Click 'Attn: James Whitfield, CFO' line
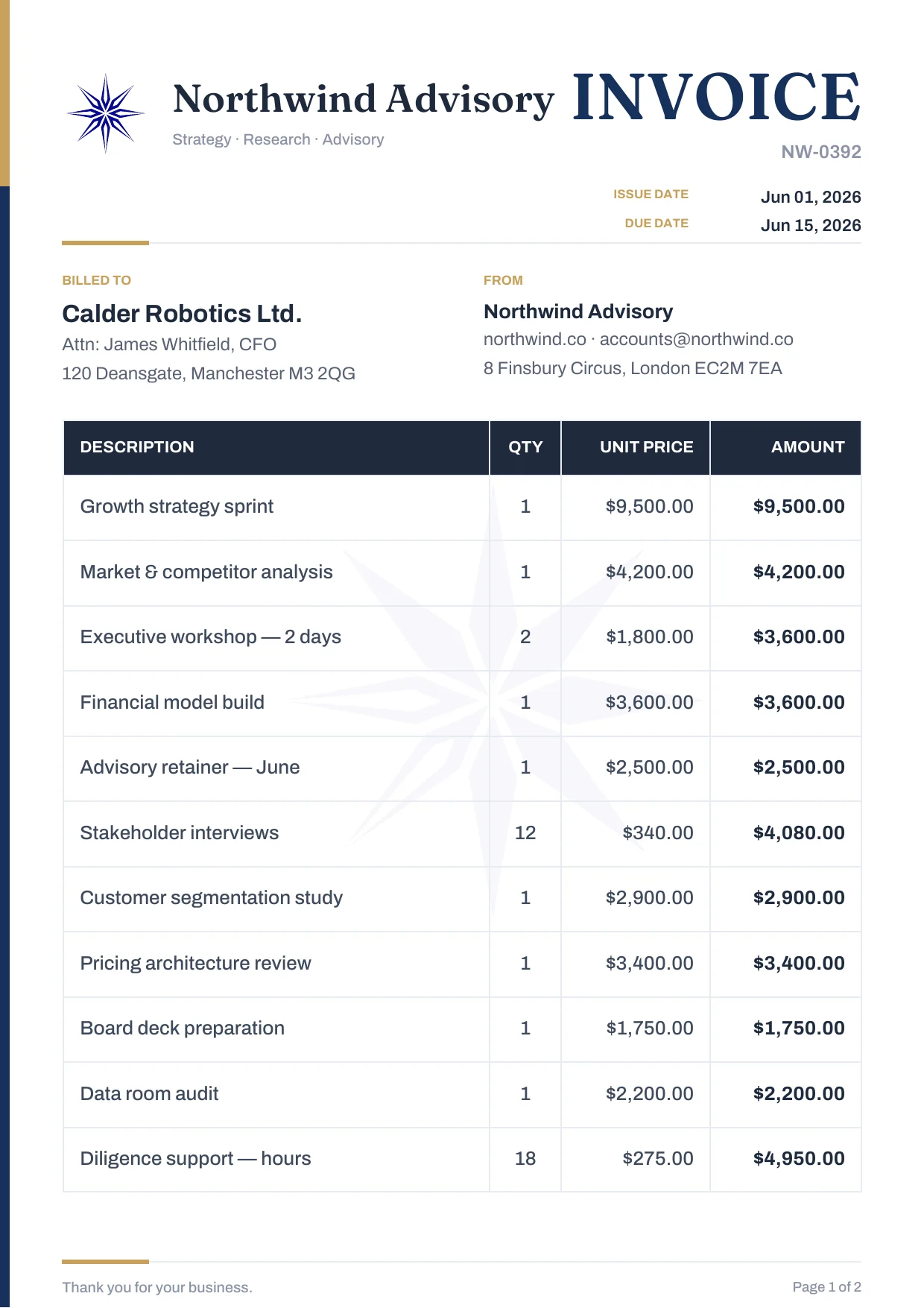The width and height of the screenshot is (924, 1308). tap(169, 344)
